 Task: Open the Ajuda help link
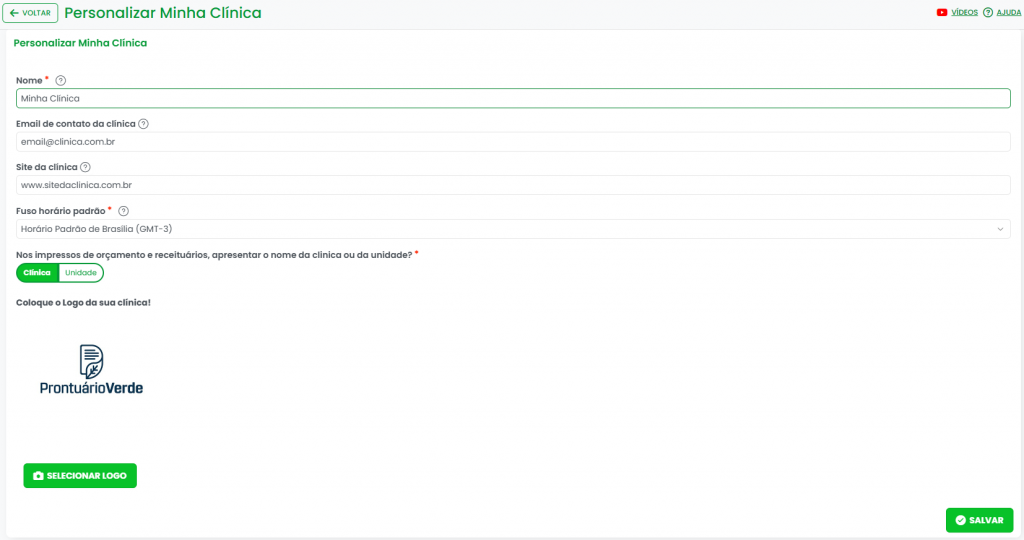(x=1008, y=13)
